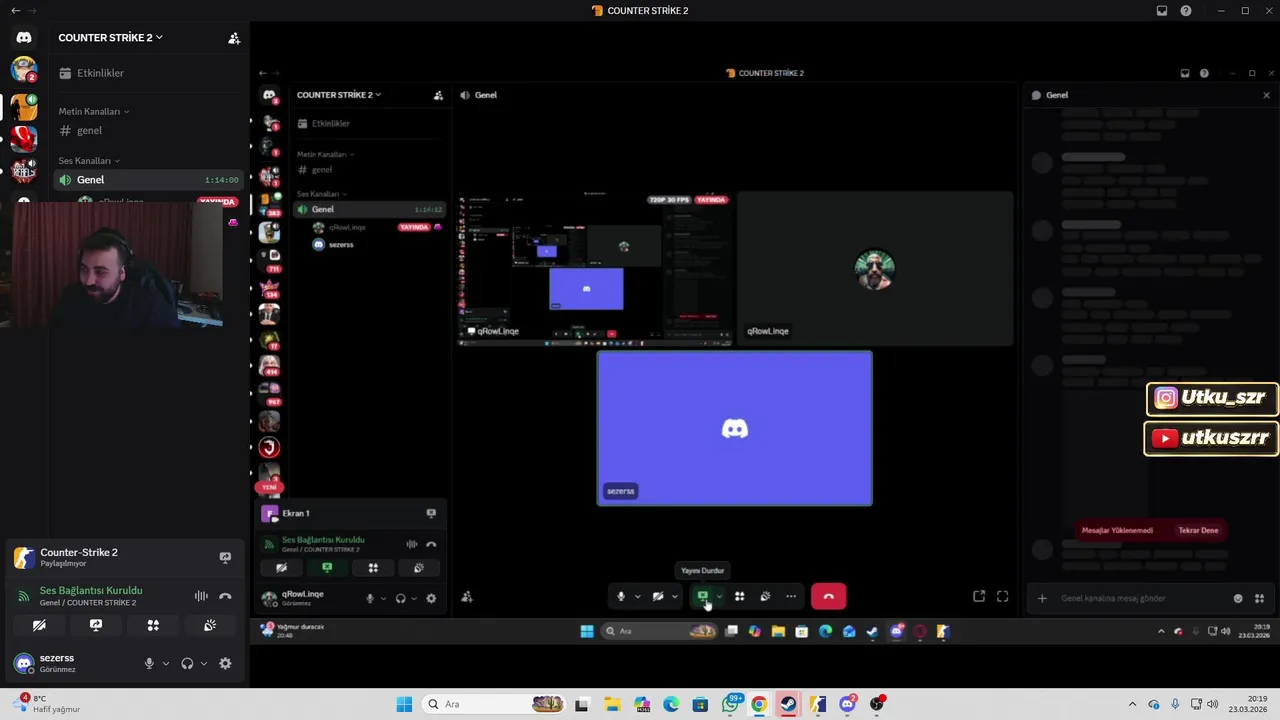The image size is (1280, 720).
Task: Mute microphone in the call control bar
Action: [621, 597]
